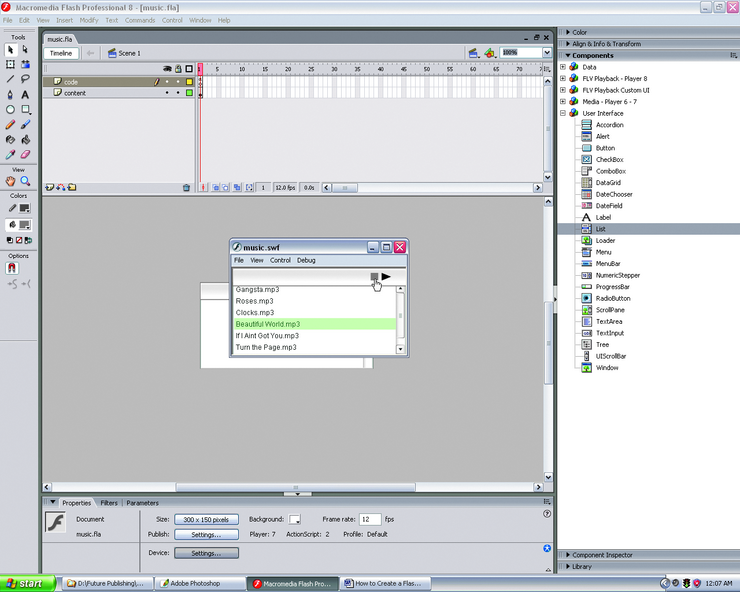Open the fill color swatch
740x592 pixels.
point(25,225)
